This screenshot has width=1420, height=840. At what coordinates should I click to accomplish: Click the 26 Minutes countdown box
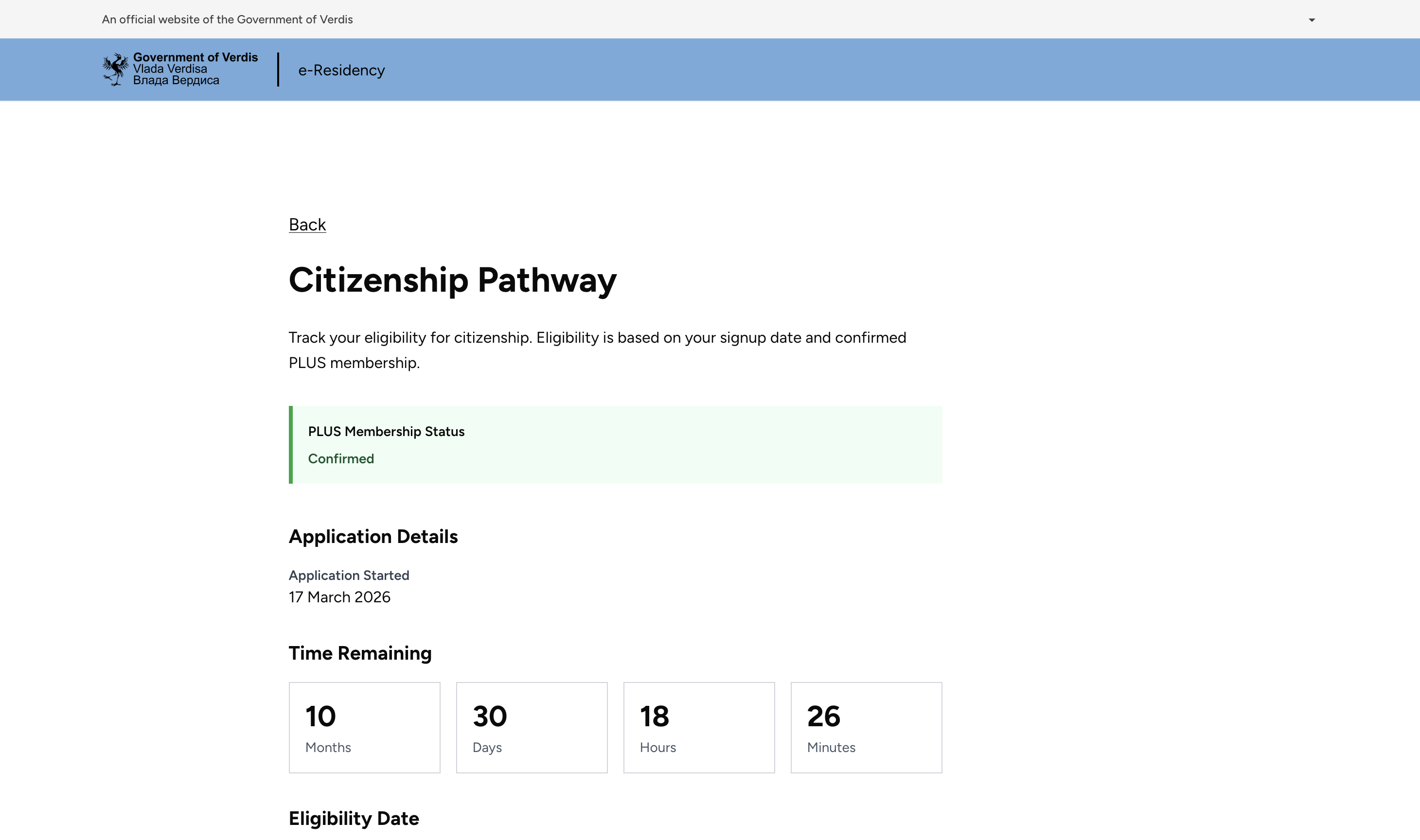pyautogui.click(x=866, y=727)
